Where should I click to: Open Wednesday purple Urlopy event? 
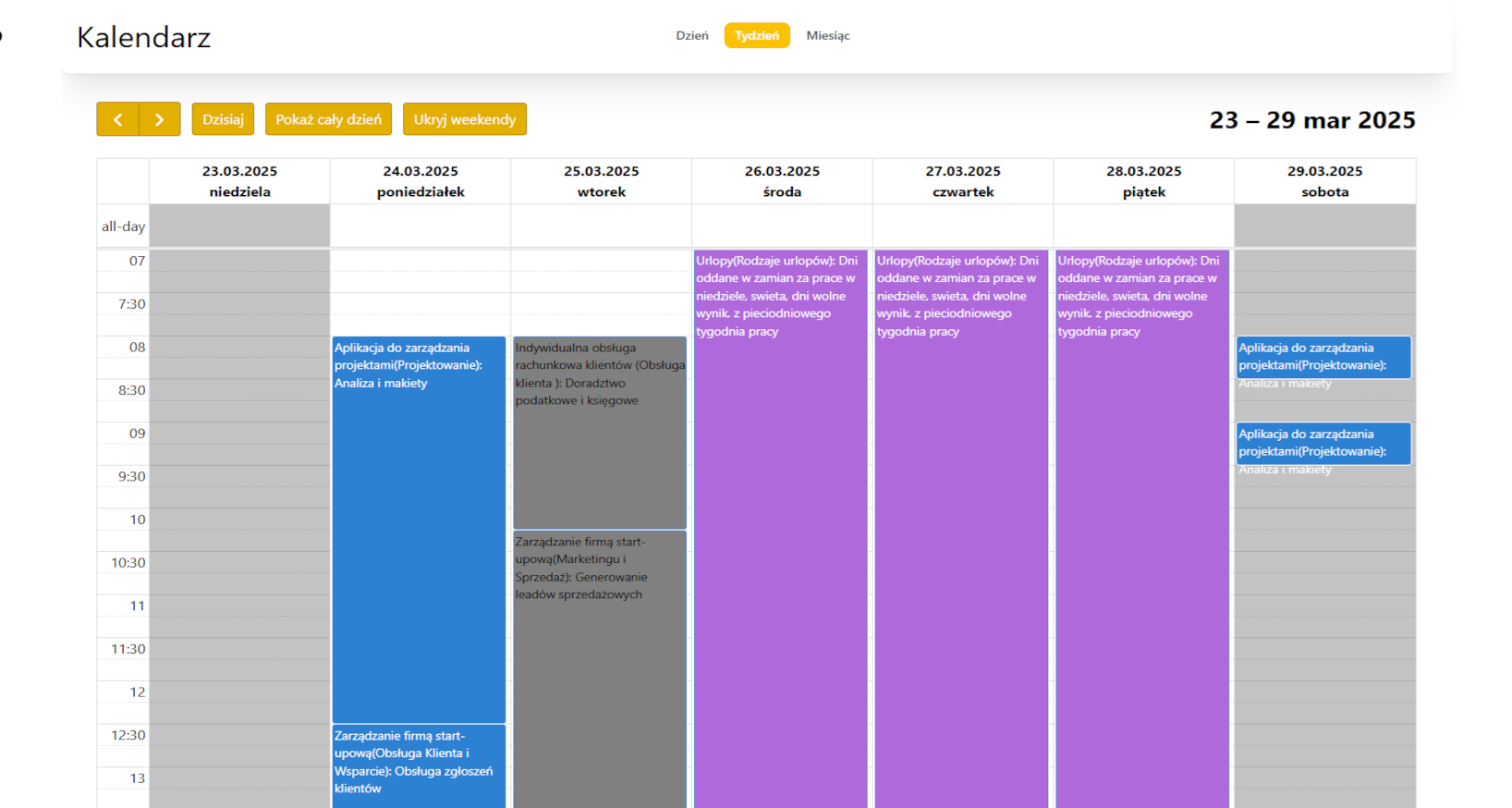781,529
